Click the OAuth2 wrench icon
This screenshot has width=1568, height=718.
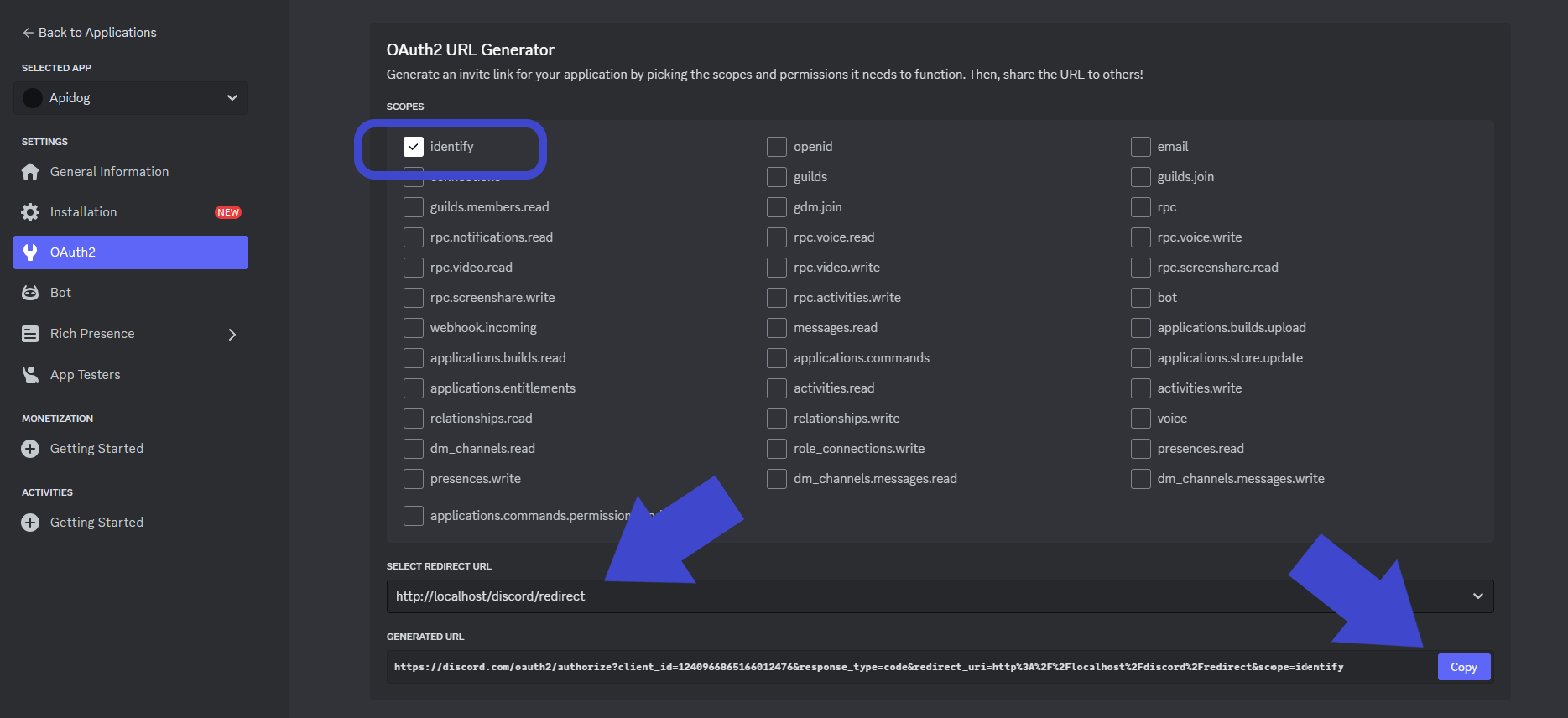tap(30, 252)
